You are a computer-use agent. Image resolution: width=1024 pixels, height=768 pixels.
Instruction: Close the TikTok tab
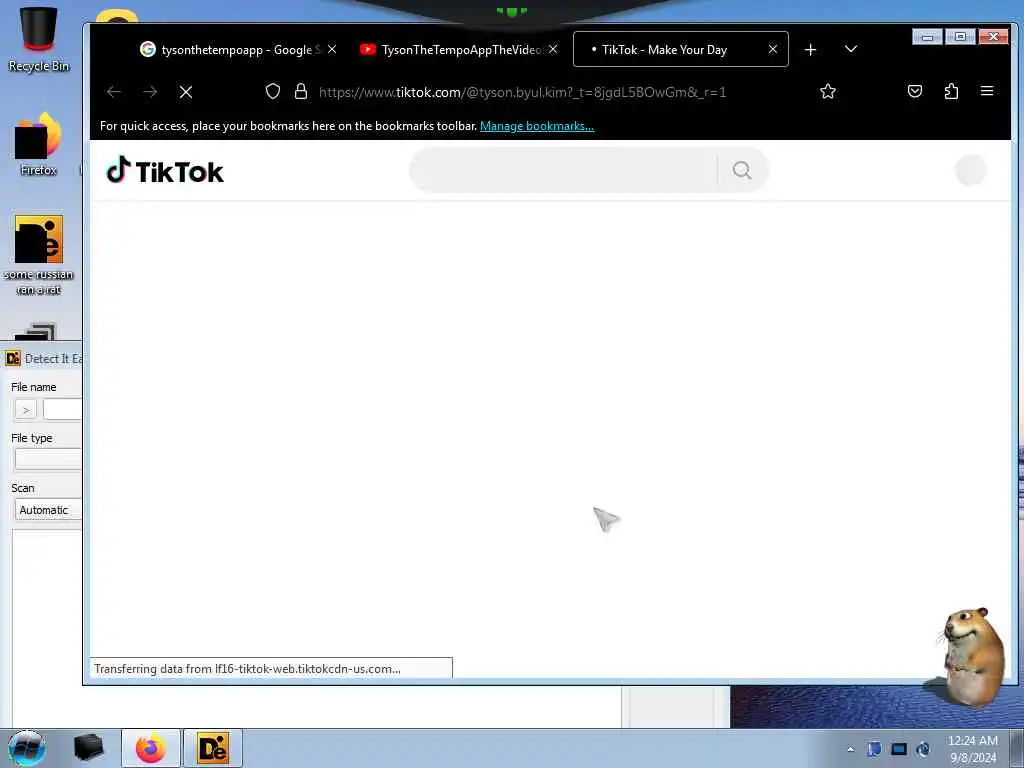(x=773, y=50)
